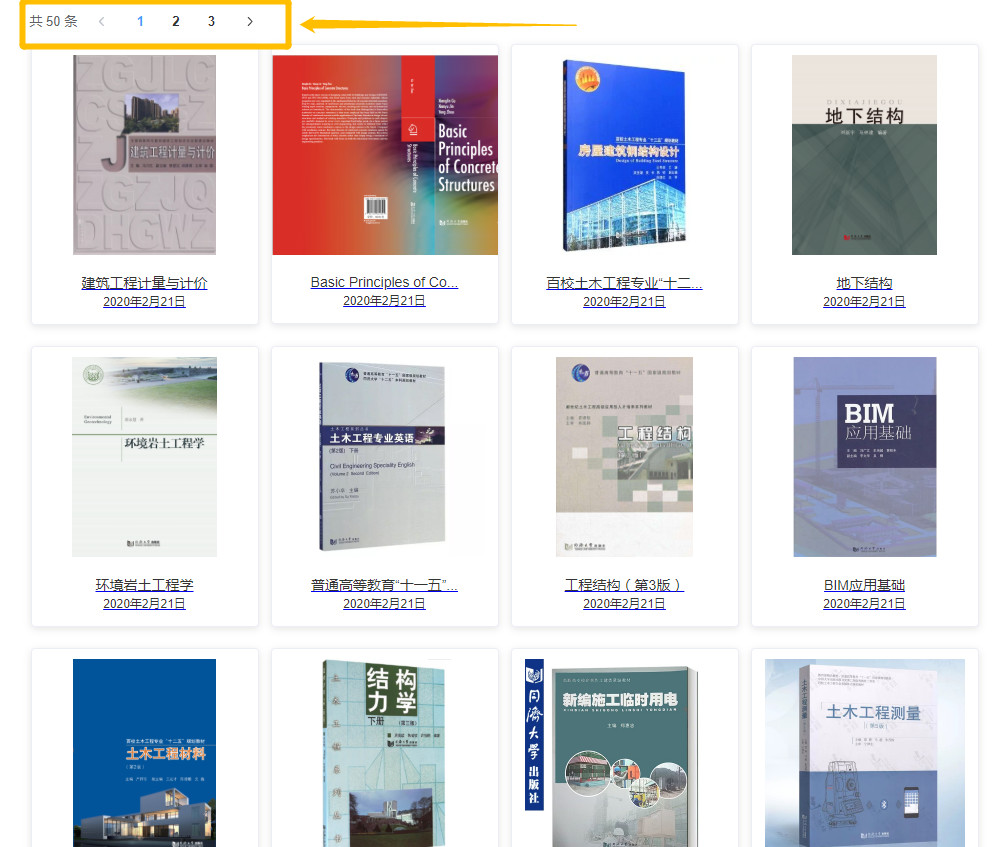Open the 地下结构 book title link
This screenshot has width=1005, height=847.
coord(864,283)
